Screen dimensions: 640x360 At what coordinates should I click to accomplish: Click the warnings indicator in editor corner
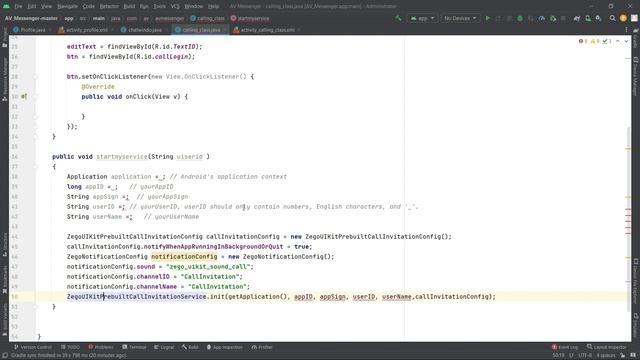(x=594, y=41)
